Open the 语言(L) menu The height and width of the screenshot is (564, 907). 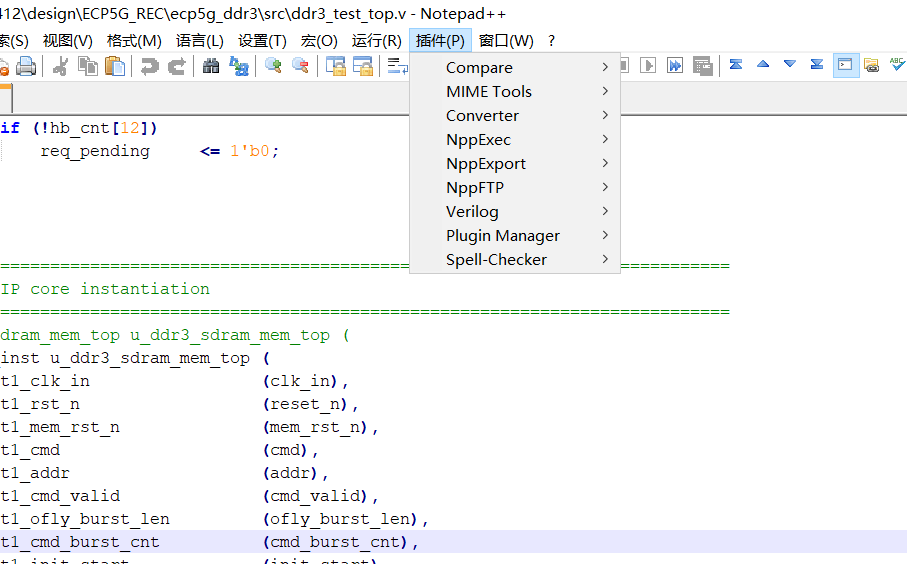pos(199,41)
